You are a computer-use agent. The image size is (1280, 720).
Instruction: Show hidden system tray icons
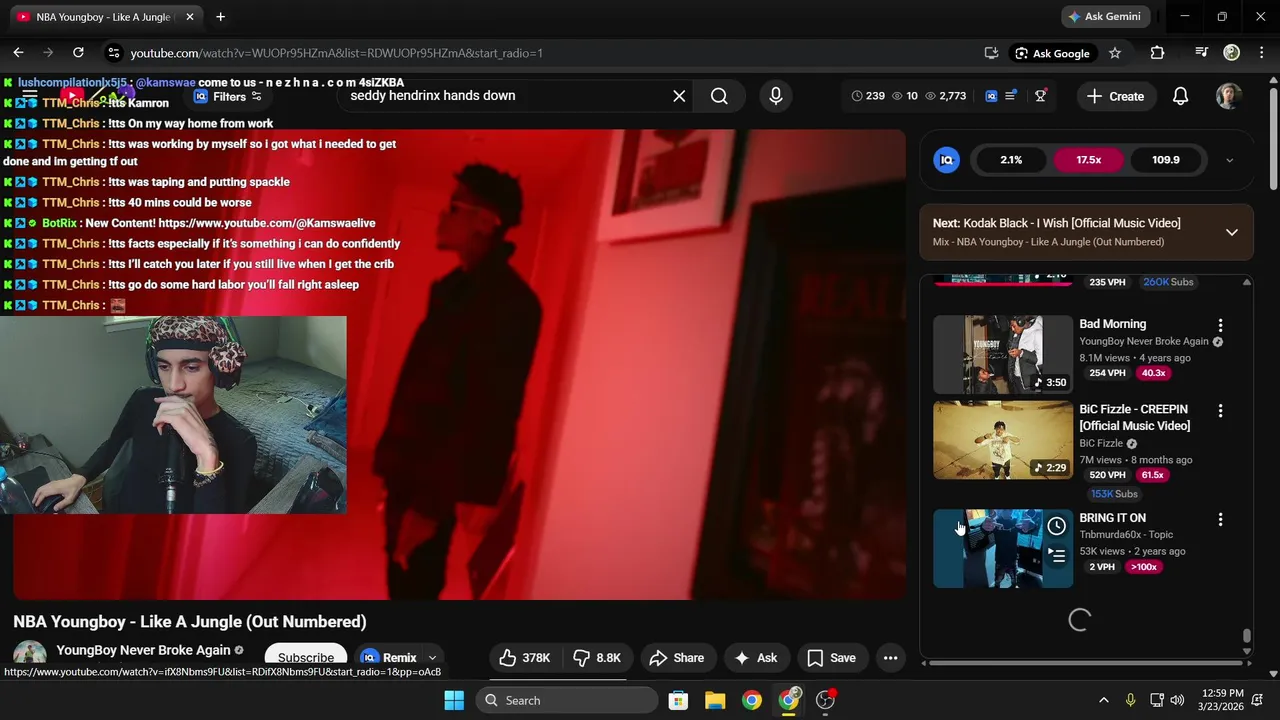pyautogui.click(x=1104, y=700)
